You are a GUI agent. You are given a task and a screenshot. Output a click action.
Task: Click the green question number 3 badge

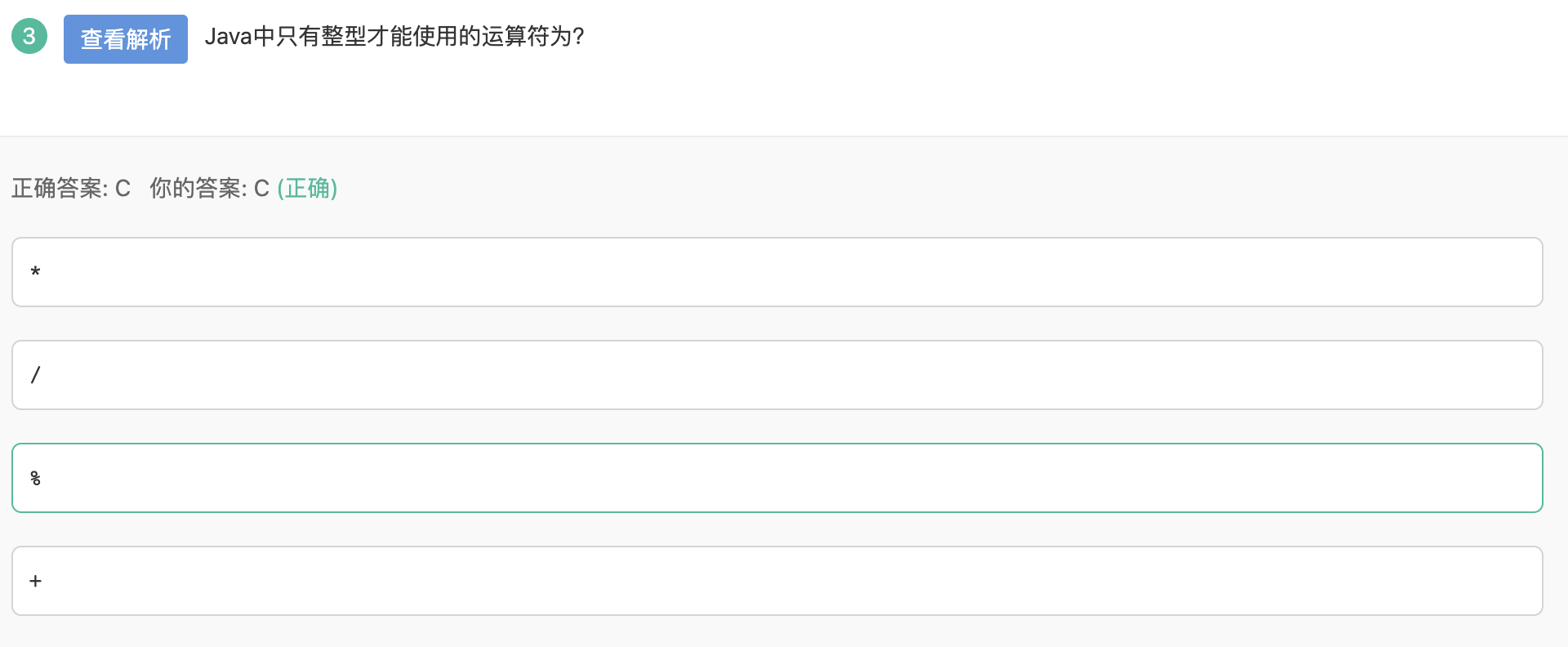(29, 36)
